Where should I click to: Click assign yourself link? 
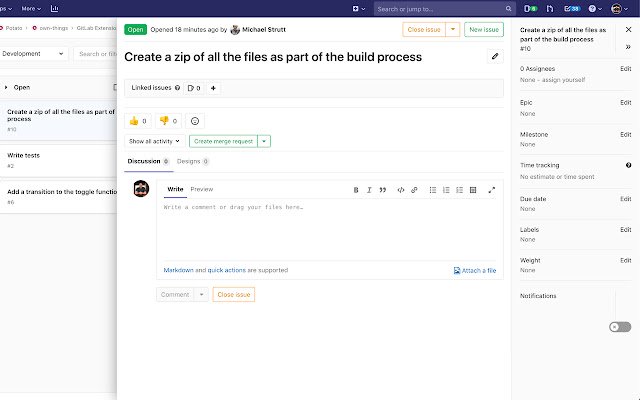point(563,80)
